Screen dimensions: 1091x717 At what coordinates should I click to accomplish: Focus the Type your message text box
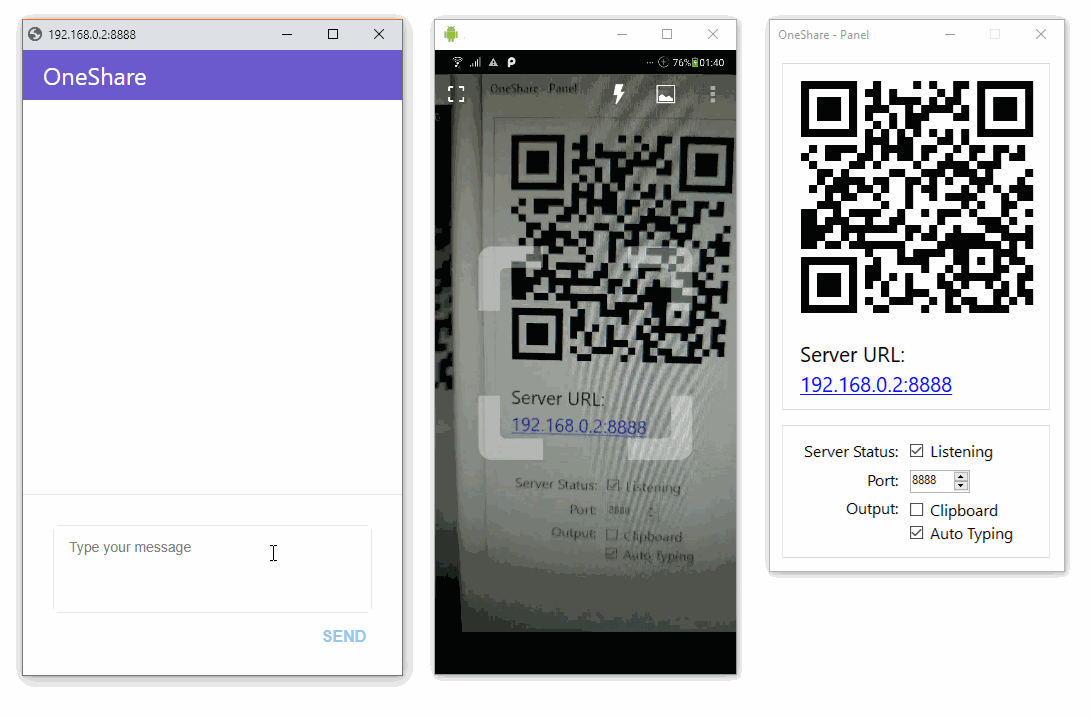click(x=212, y=569)
